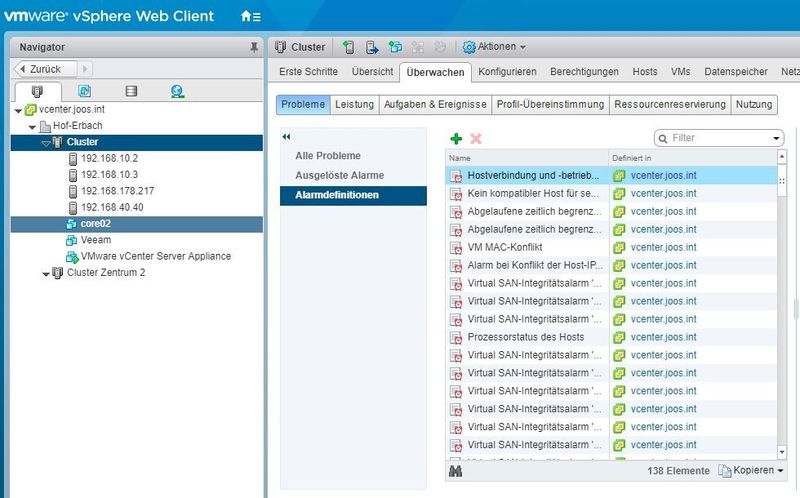800x498 pixels.
Task: Open the home menu icon in header
Action: pos(251,16)
